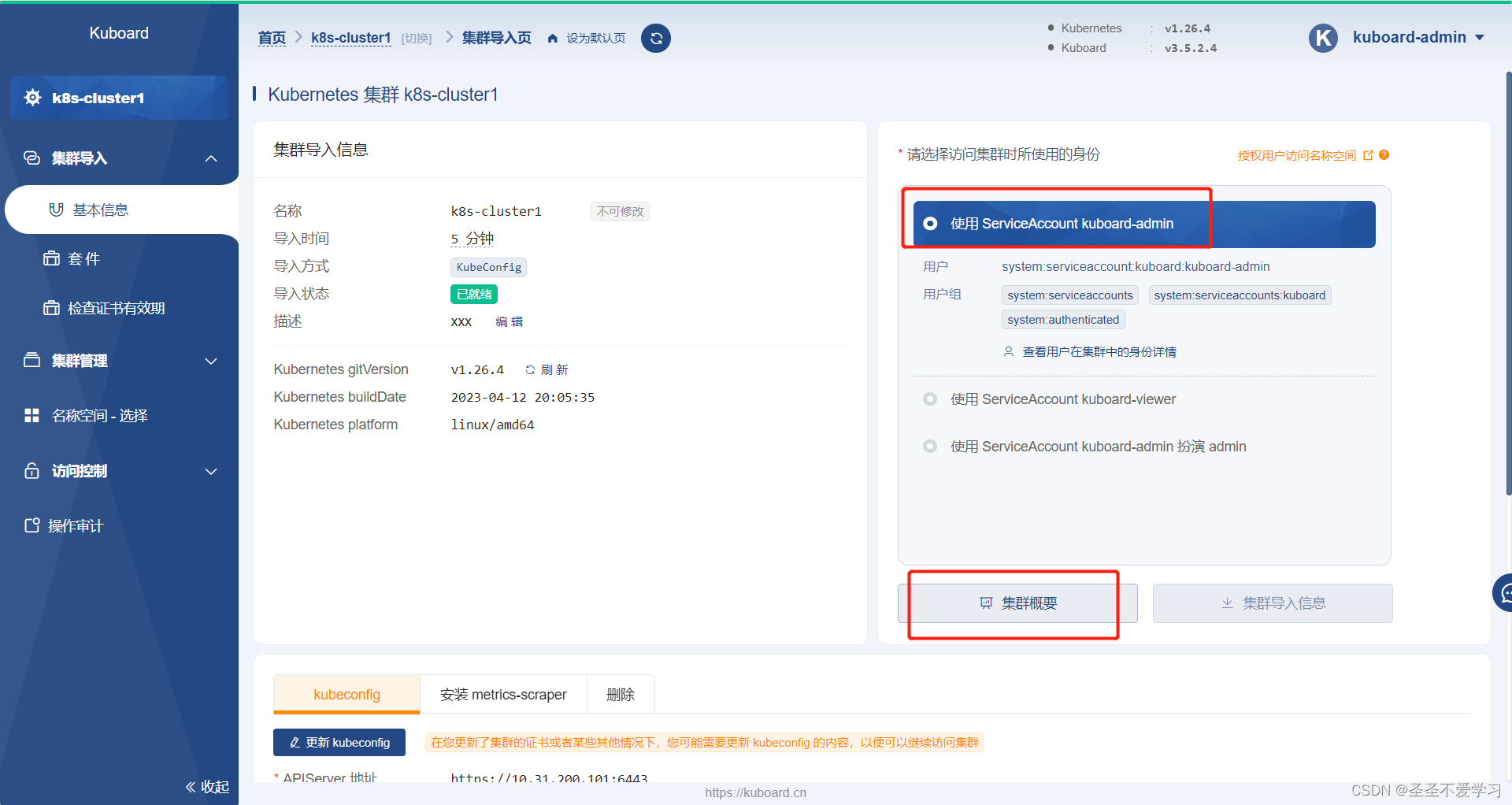Screen dimensions: 1512x805
Task: Click the system:serviceaccounts:kuboard group tag
Action: click(x=1240, y=295)
